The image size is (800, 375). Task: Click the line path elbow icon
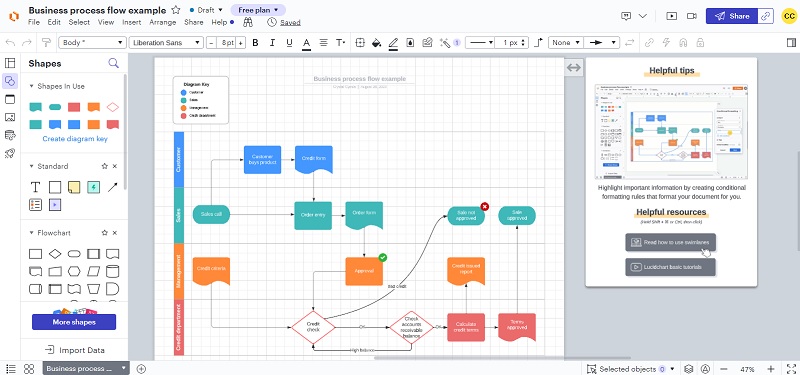click(x=538, y=43)
